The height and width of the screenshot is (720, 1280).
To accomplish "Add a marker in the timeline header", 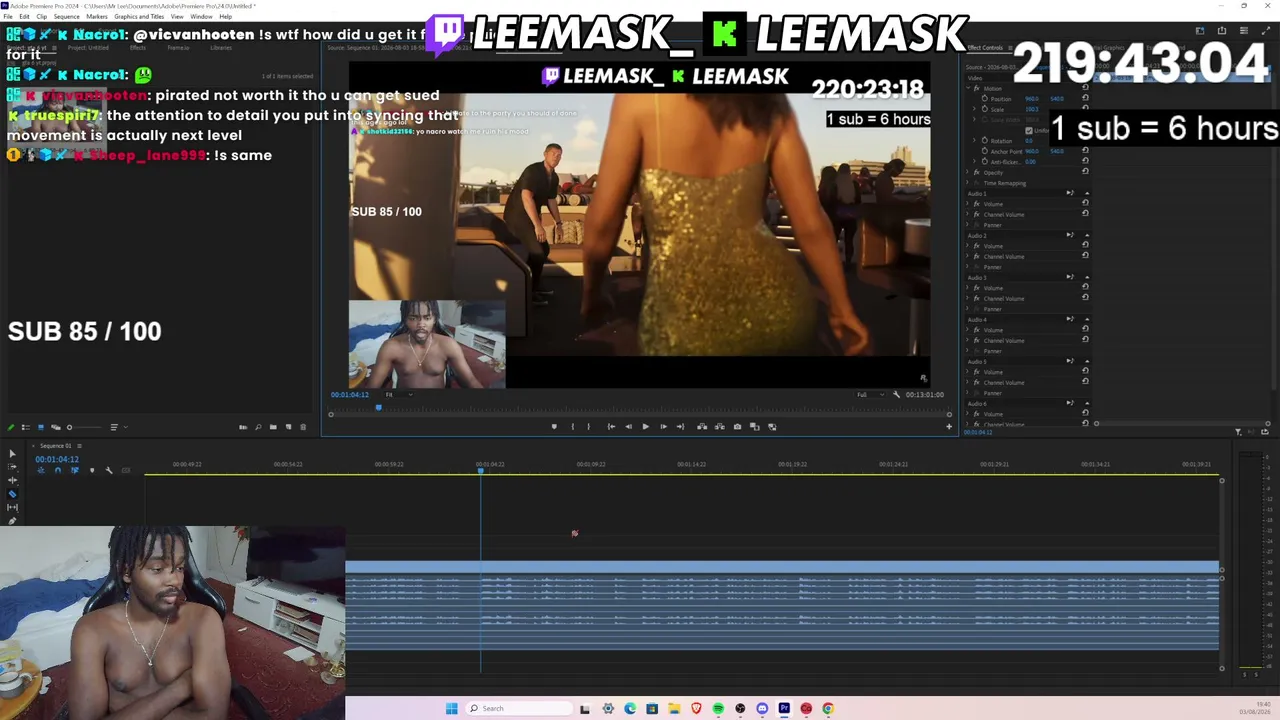I will pos(92,470).
